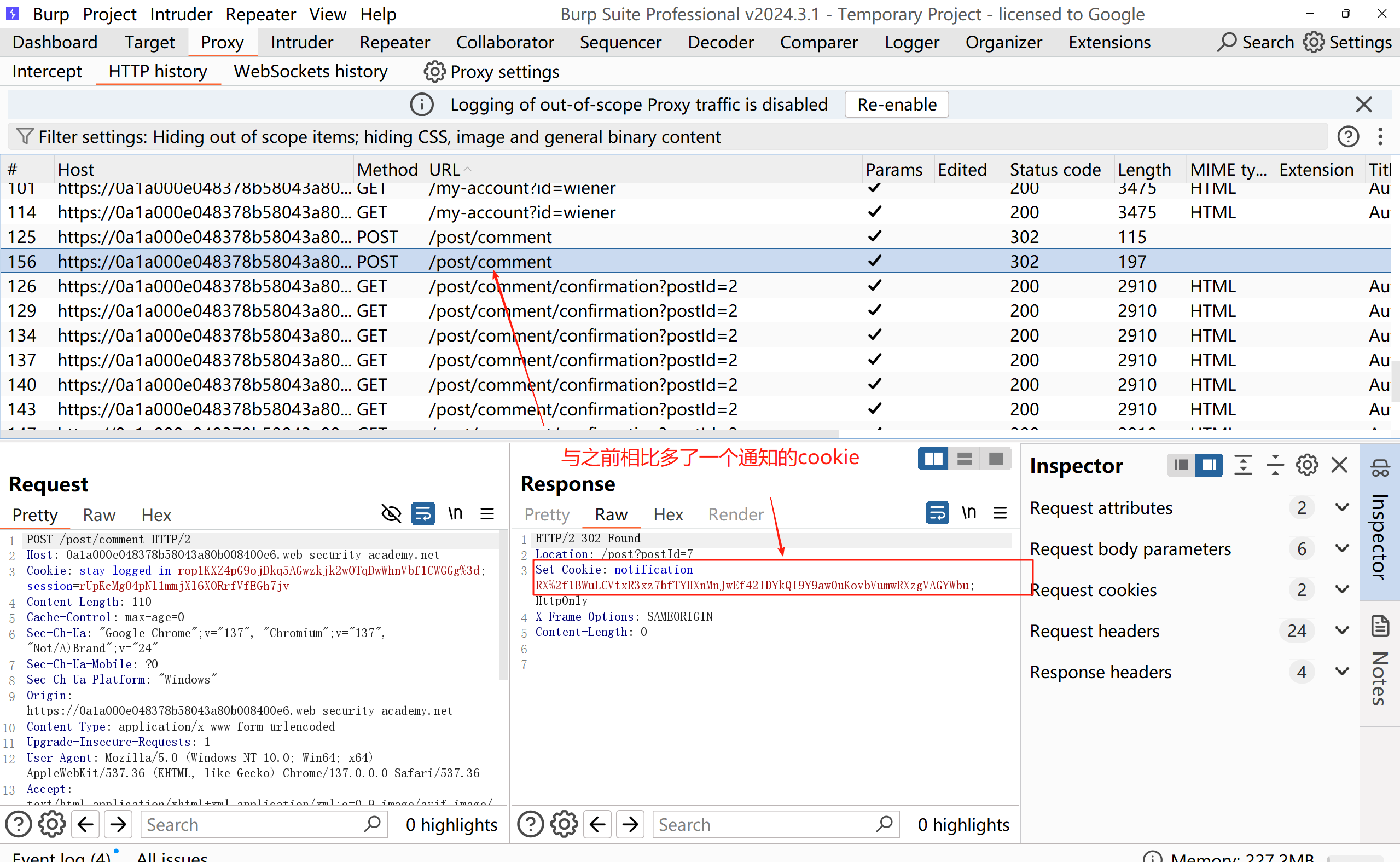Open the Repeater tab
The image size is (1400, 862).
tap(394, 42)
